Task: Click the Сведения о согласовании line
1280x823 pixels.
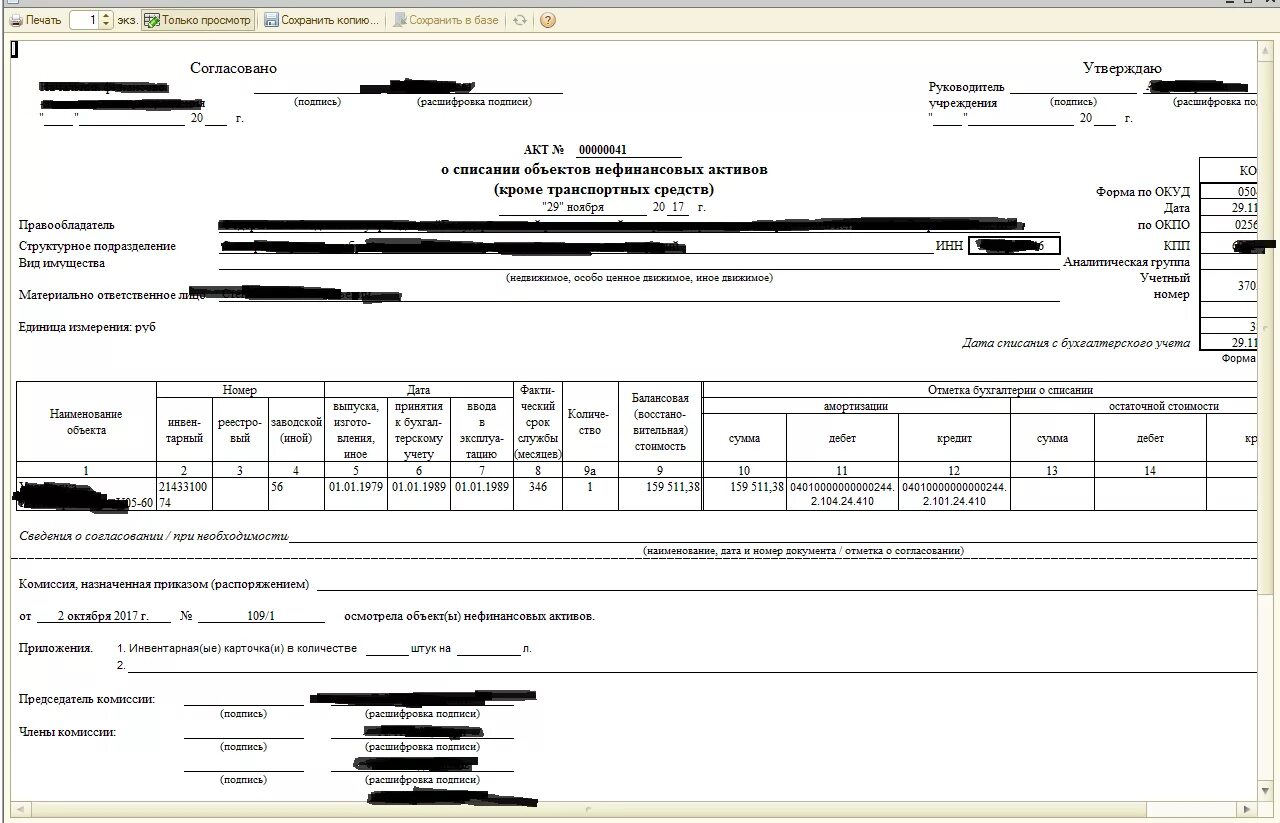Action: coord(153,536)
